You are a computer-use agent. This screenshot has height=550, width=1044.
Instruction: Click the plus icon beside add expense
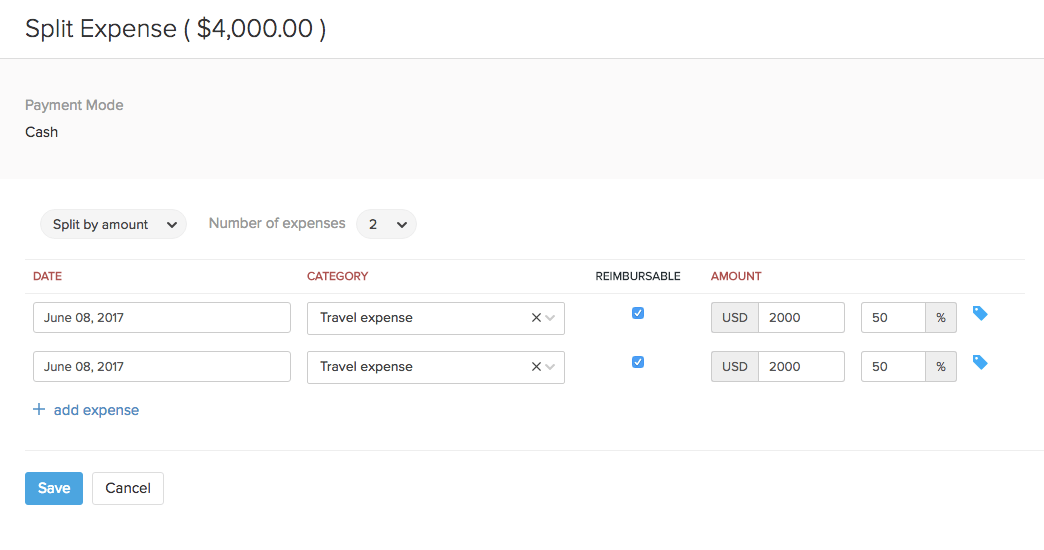coord(39,410)
